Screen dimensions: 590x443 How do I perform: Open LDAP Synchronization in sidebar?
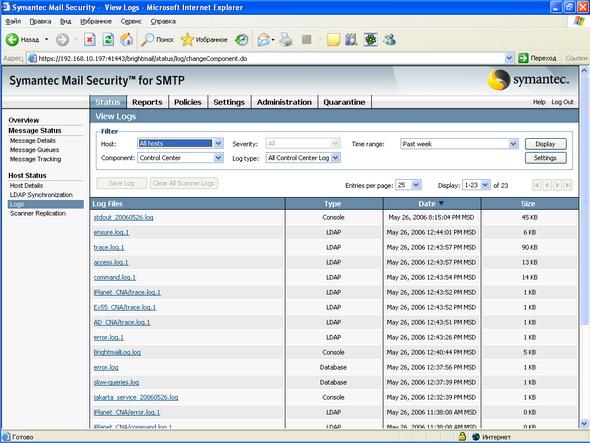coord(41,195)
